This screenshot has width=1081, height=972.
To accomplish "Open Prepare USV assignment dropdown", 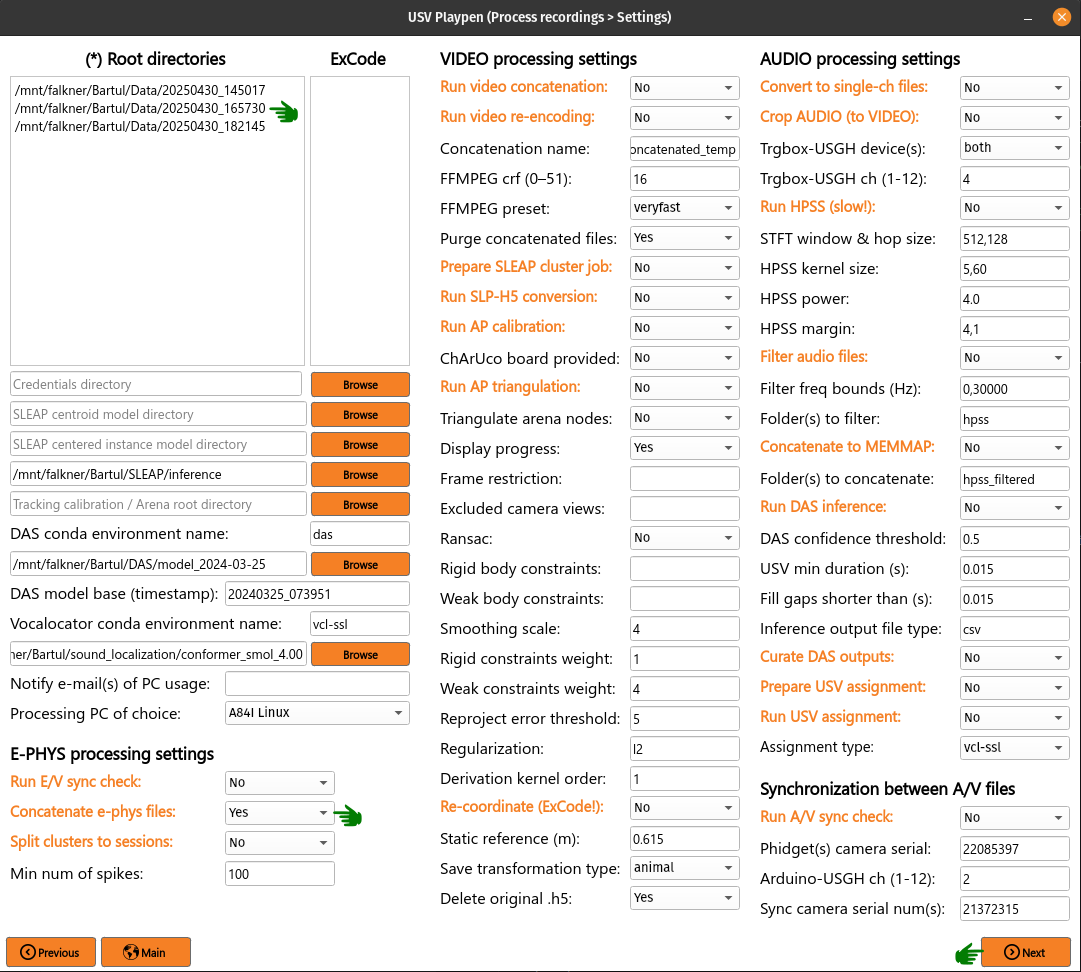I will pos(1014,687).
